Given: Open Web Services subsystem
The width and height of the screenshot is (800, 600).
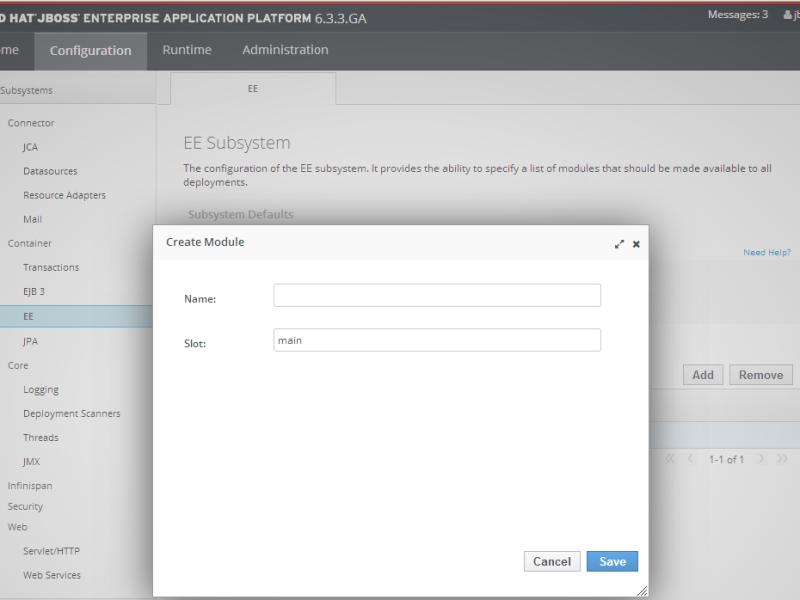Looking at the screenshot, I should (52, 575).
